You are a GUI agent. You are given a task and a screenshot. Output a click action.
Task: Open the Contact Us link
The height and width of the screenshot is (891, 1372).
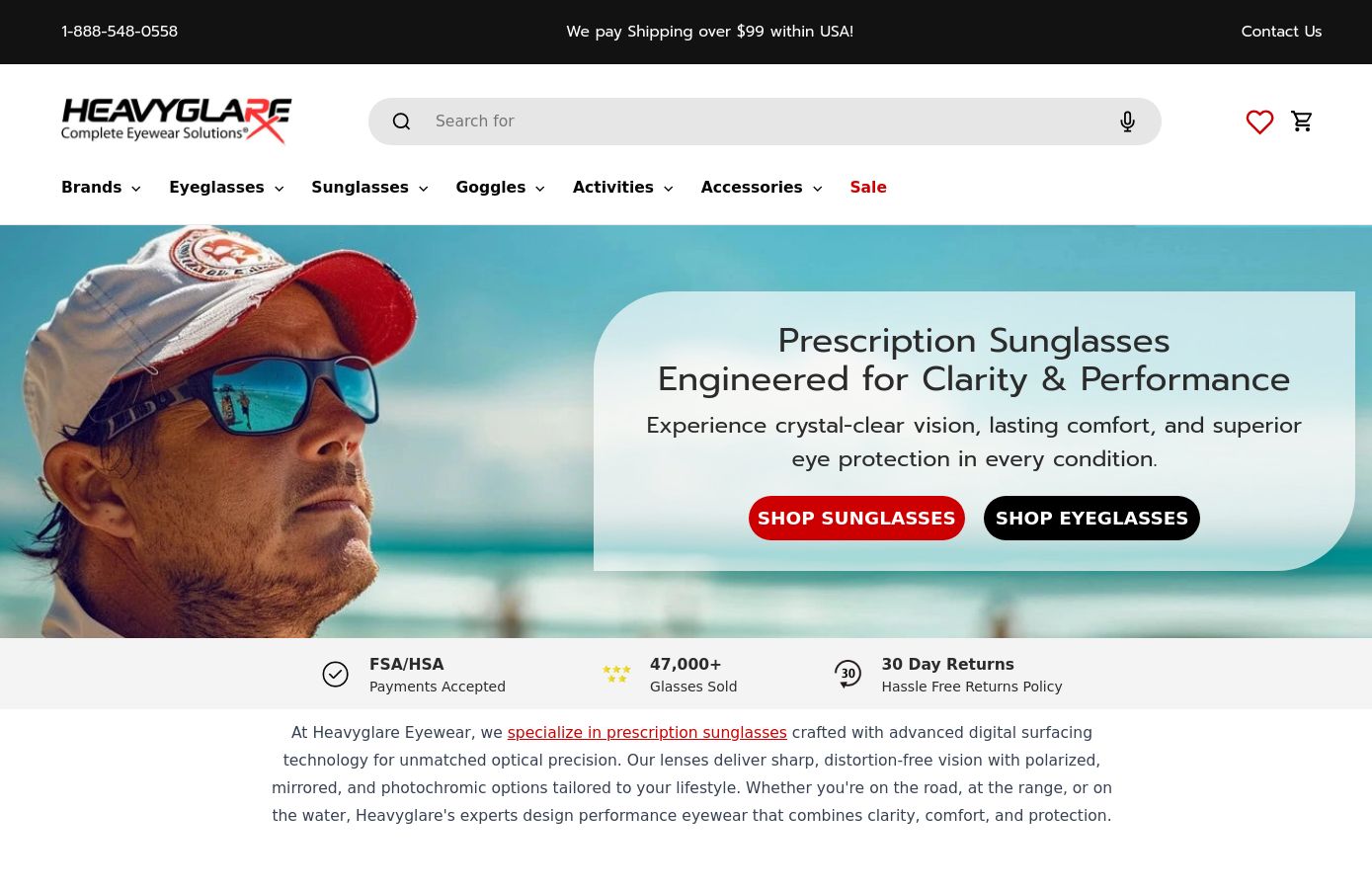pyautogui.click(x=1281, y=32)
